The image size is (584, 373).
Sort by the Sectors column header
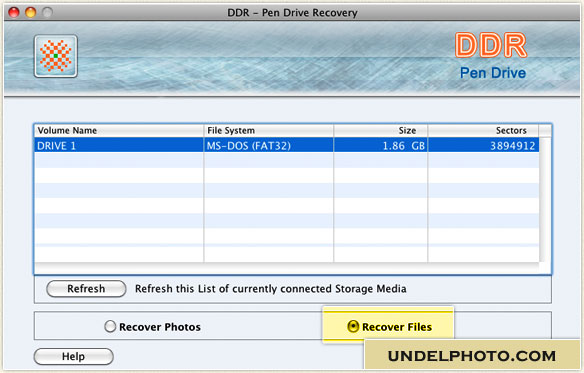[483, 130]
